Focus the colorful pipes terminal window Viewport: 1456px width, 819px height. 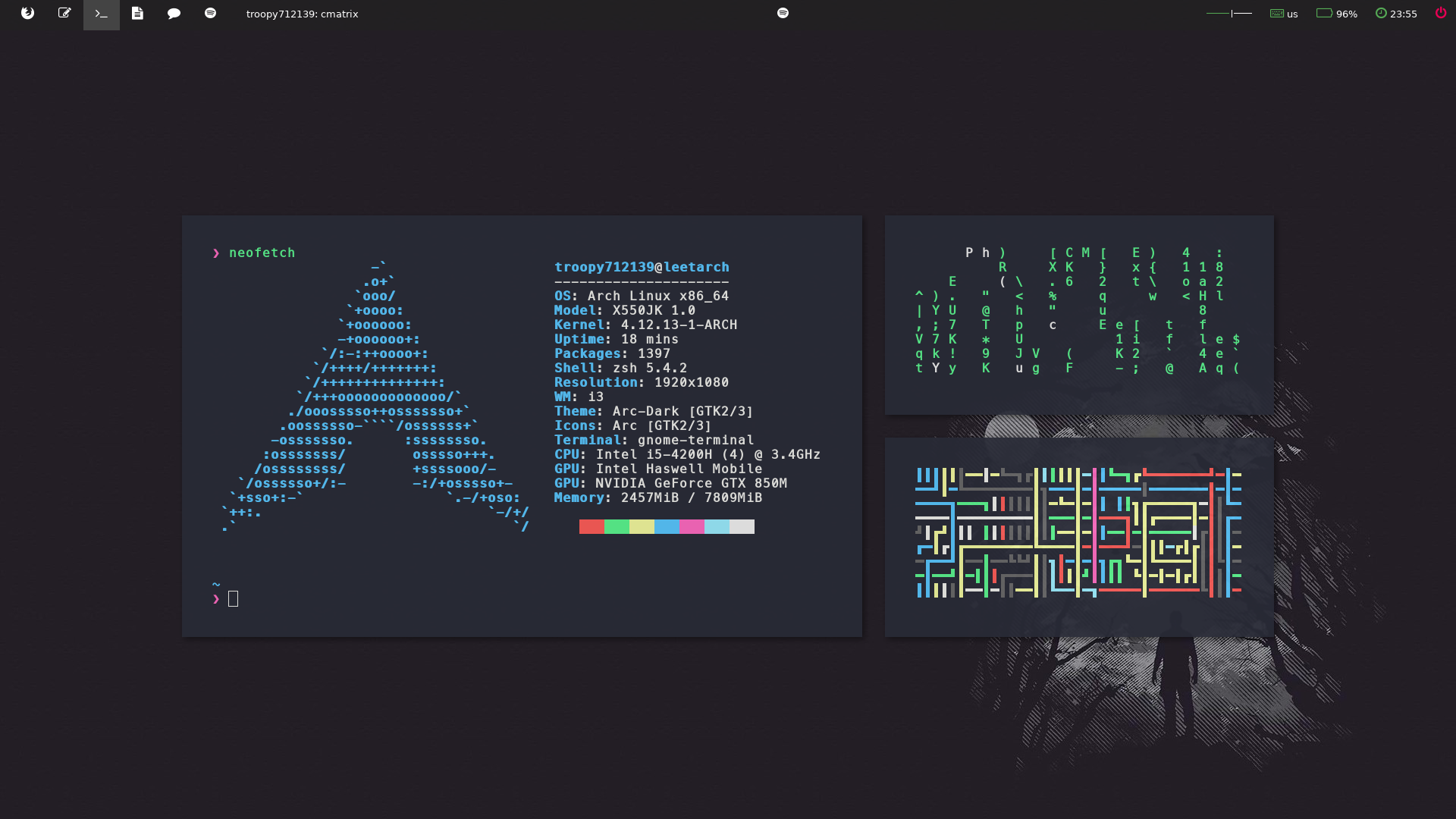click(1079, 537)
